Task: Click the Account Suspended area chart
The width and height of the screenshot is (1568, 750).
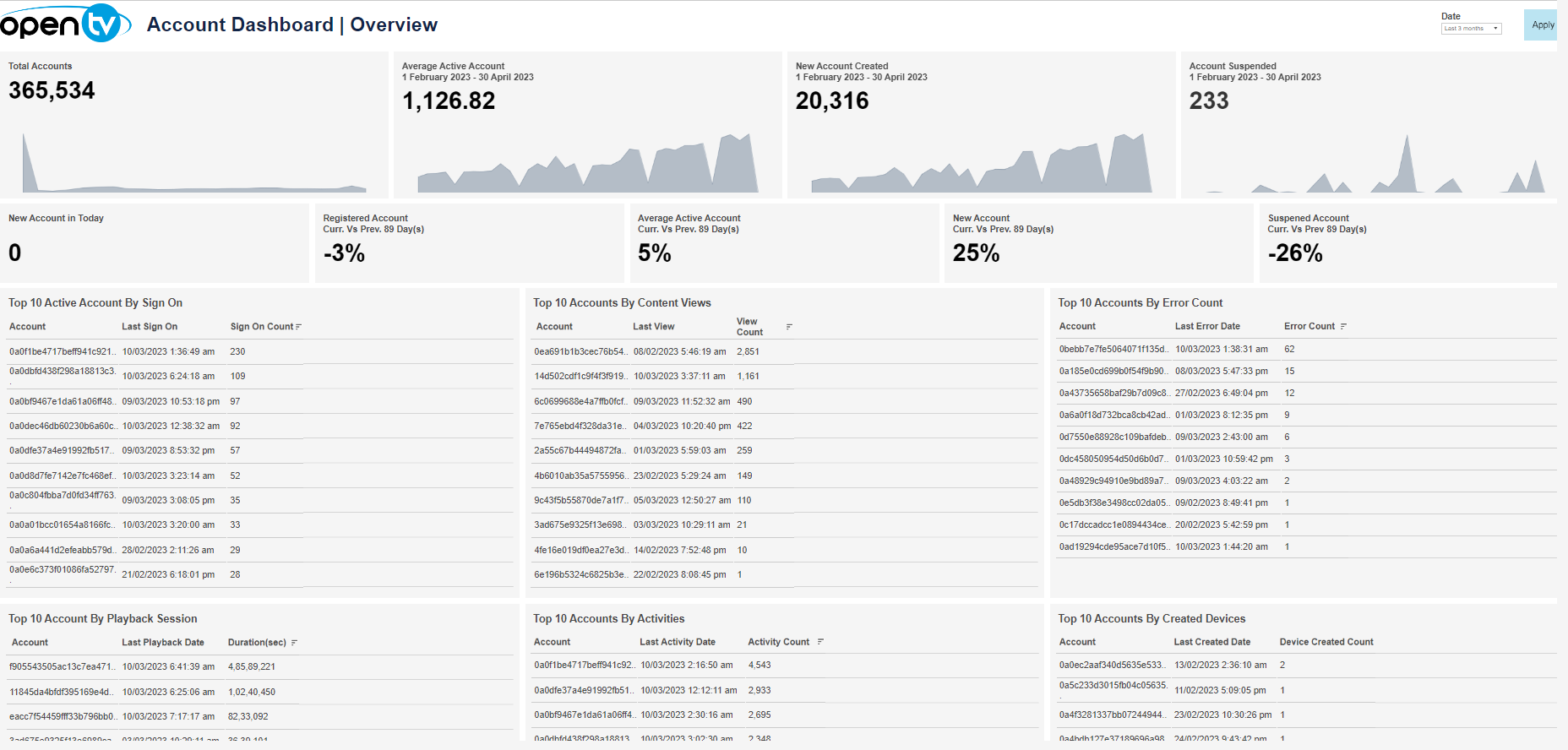Action: (1369, 165)
